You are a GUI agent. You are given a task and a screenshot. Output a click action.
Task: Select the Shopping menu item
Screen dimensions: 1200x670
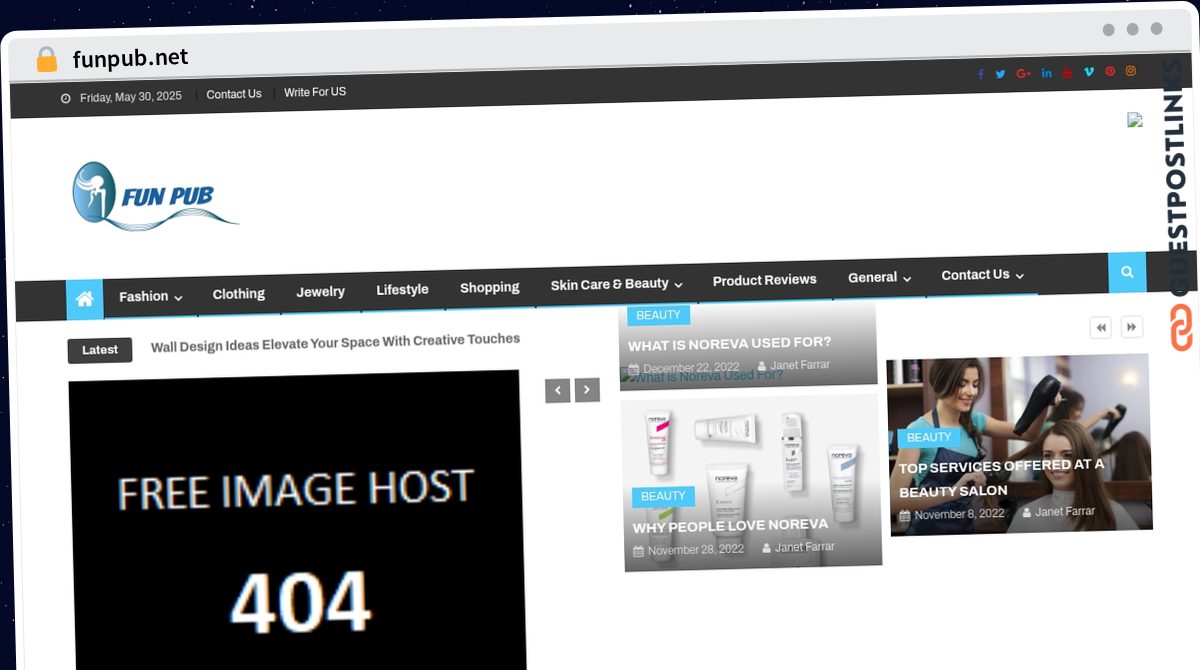pyautogui.click(x=490, y=288)
